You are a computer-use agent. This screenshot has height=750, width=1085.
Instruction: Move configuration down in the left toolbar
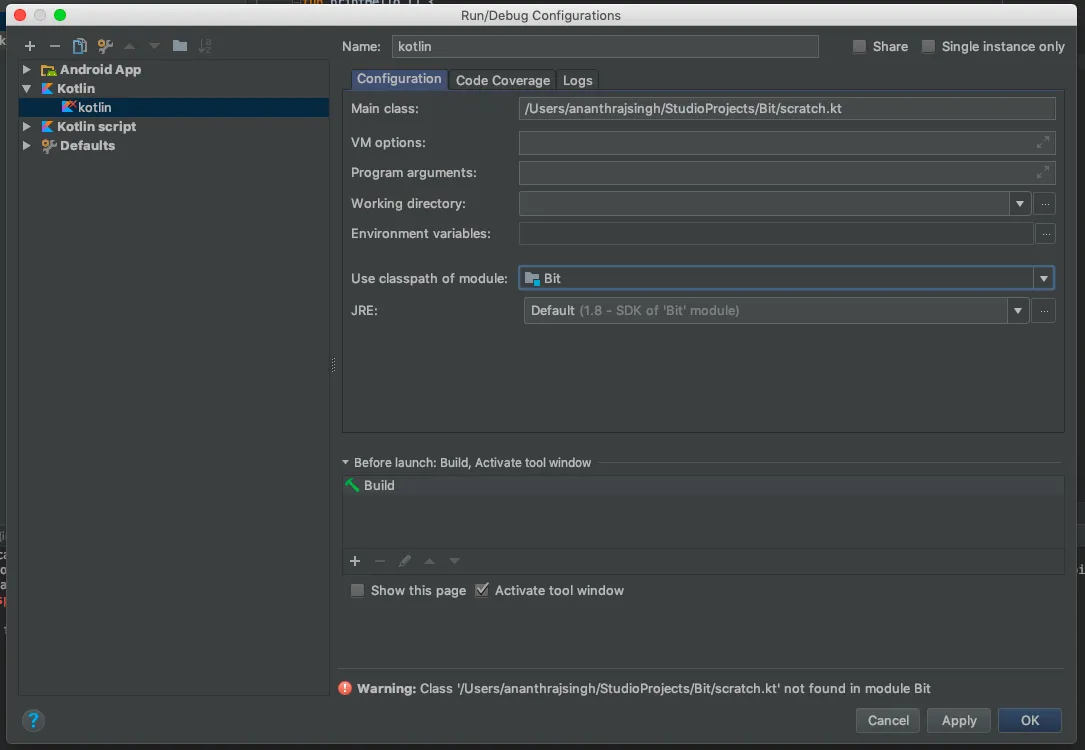pos(154,46)
